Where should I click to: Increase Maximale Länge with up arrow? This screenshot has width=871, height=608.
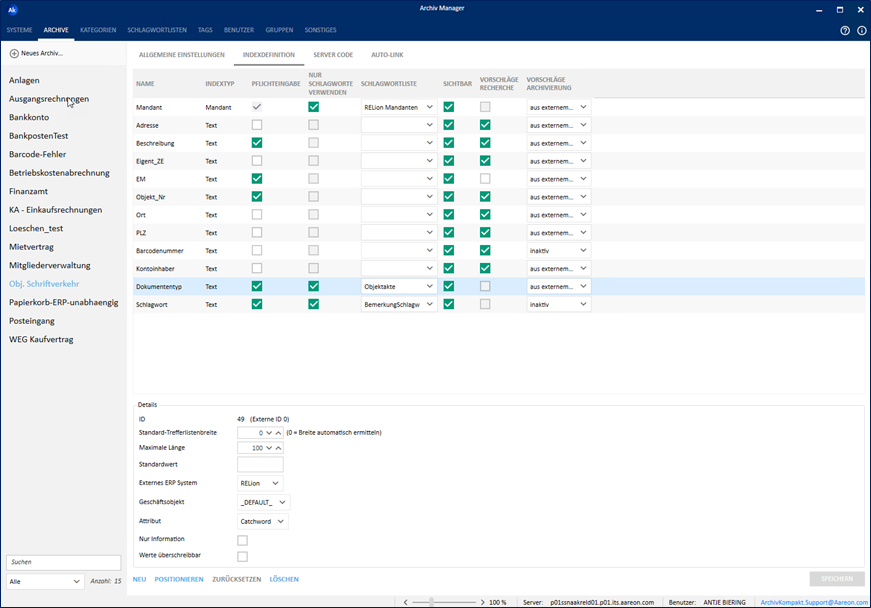[x=278, y=448]
